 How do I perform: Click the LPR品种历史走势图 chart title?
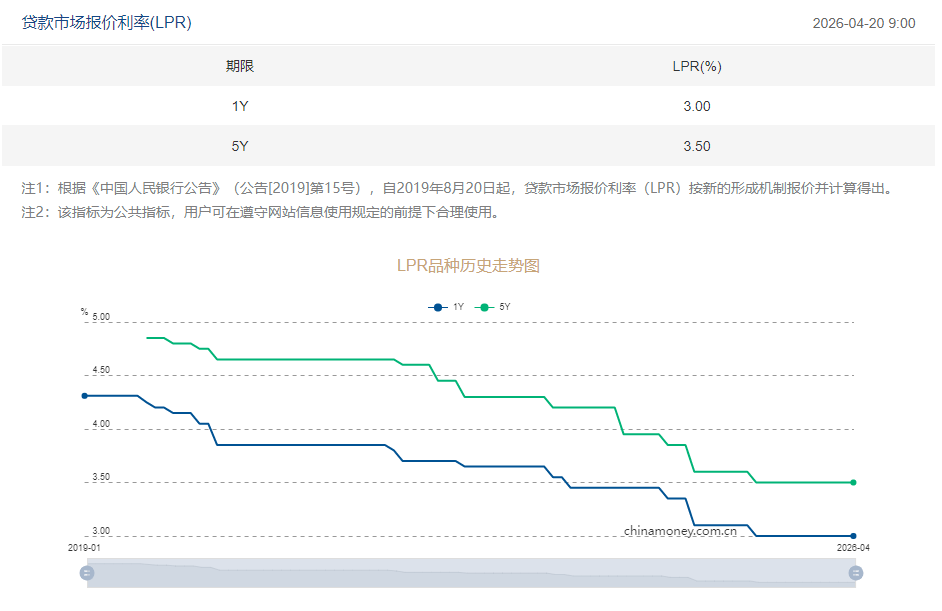coord(469,265)
